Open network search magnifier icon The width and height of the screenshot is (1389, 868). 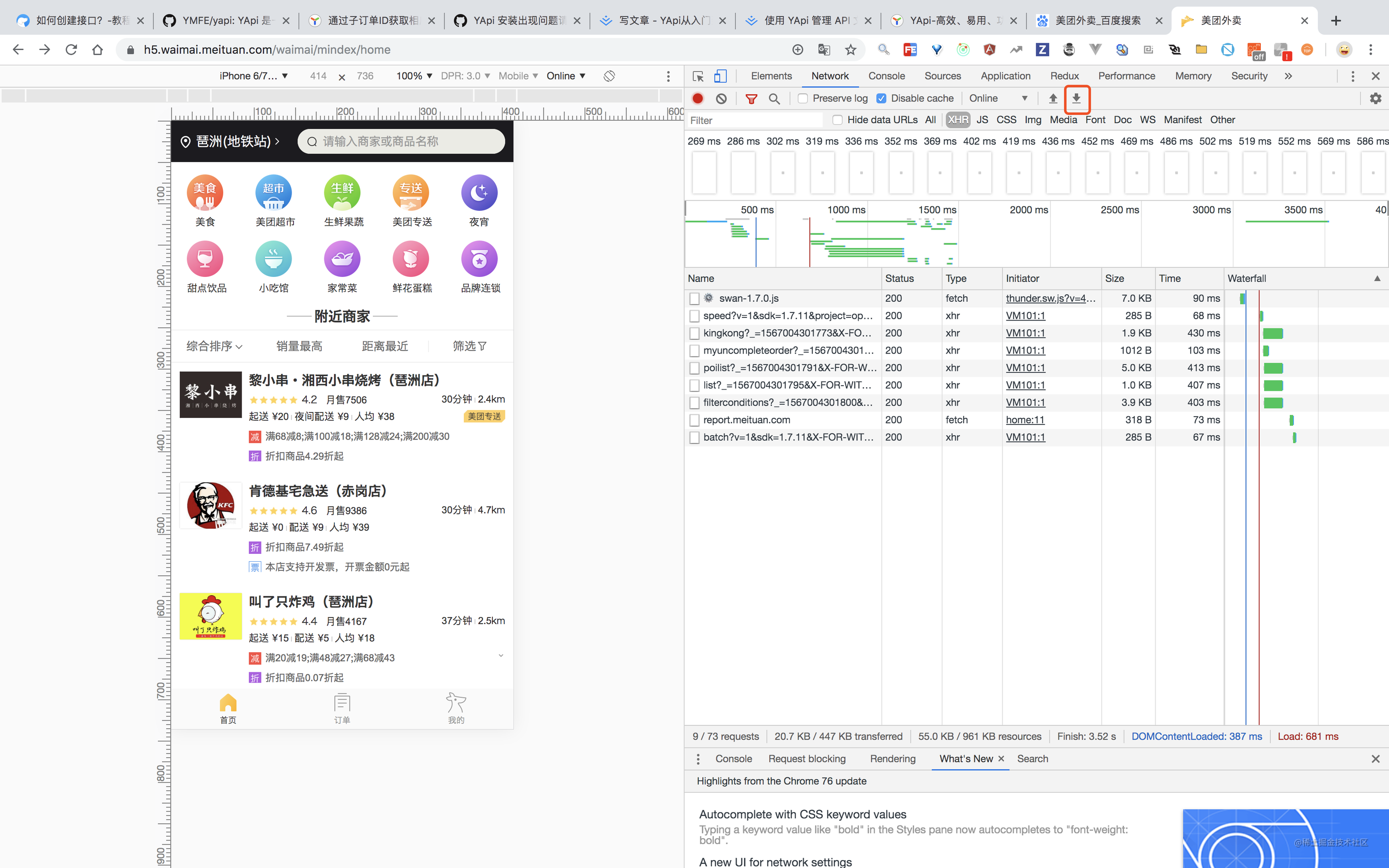click(774, 98)
